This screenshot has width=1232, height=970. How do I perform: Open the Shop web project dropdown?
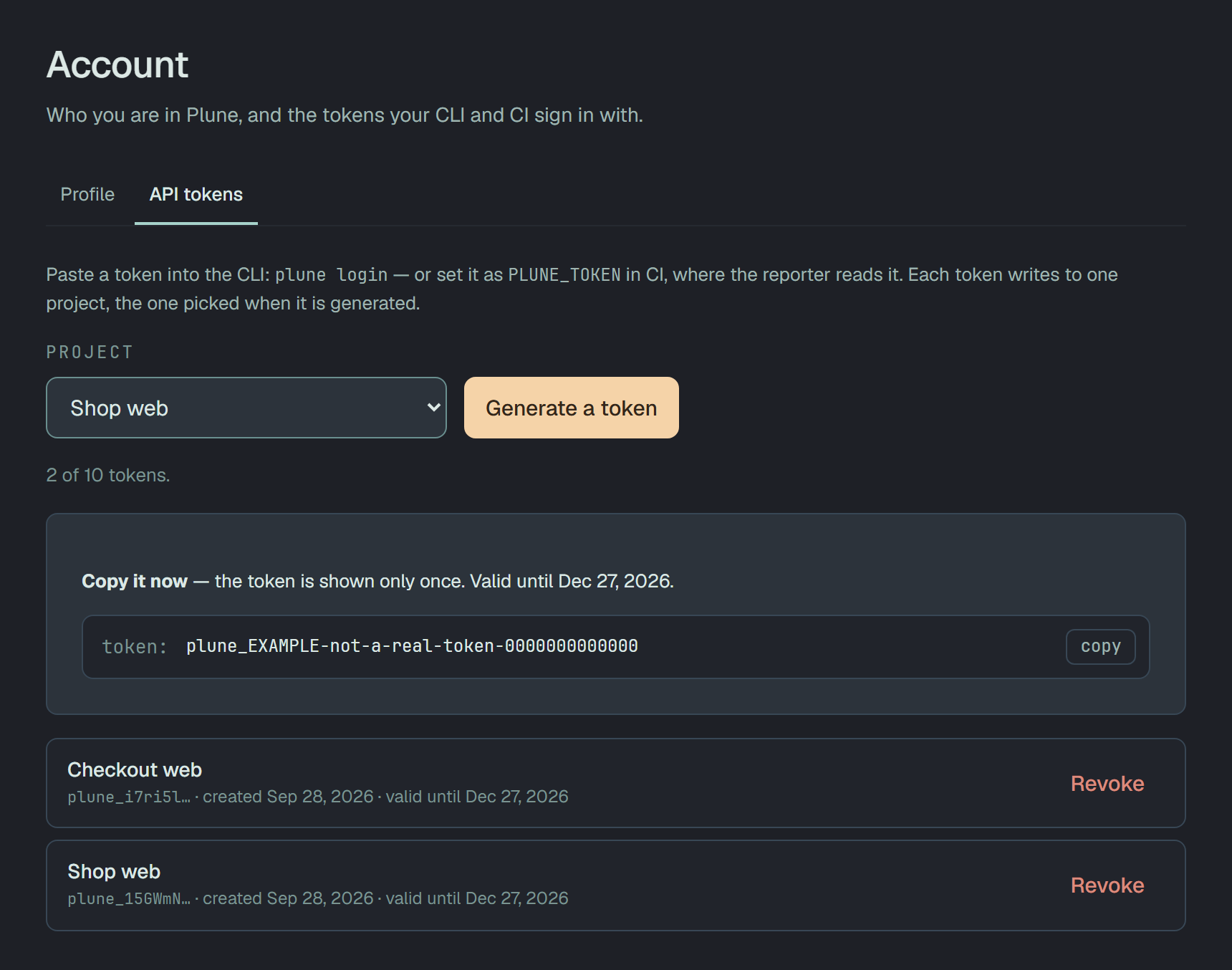246,408
